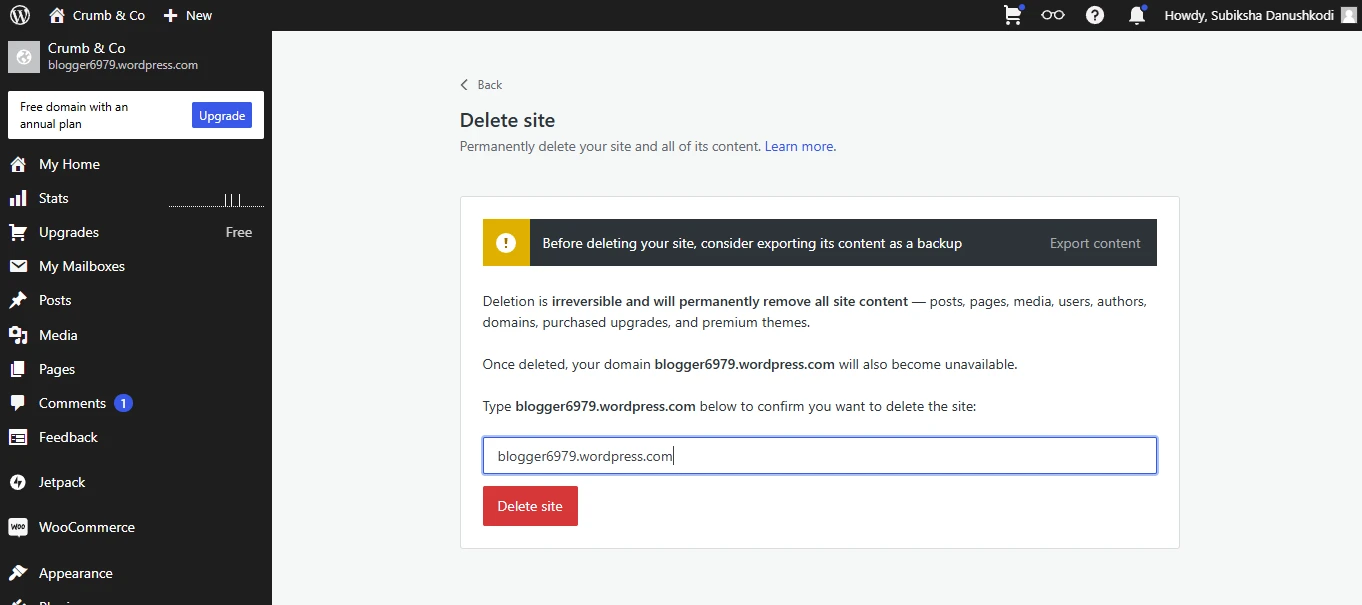Open the Reader glasses icon
The width and height of the screenshot is (1362, 605).
[x=1052, y=15]
